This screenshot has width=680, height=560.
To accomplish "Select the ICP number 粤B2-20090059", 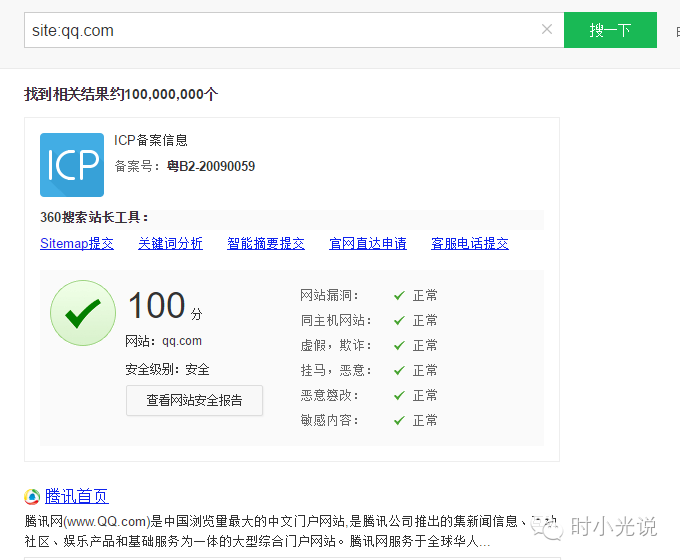I will (x=211, y=166).
